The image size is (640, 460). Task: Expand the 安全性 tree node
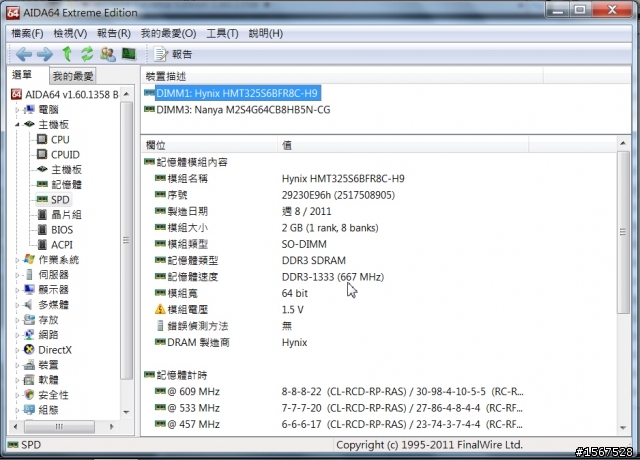pyautogui.click(x=17, y=396)
